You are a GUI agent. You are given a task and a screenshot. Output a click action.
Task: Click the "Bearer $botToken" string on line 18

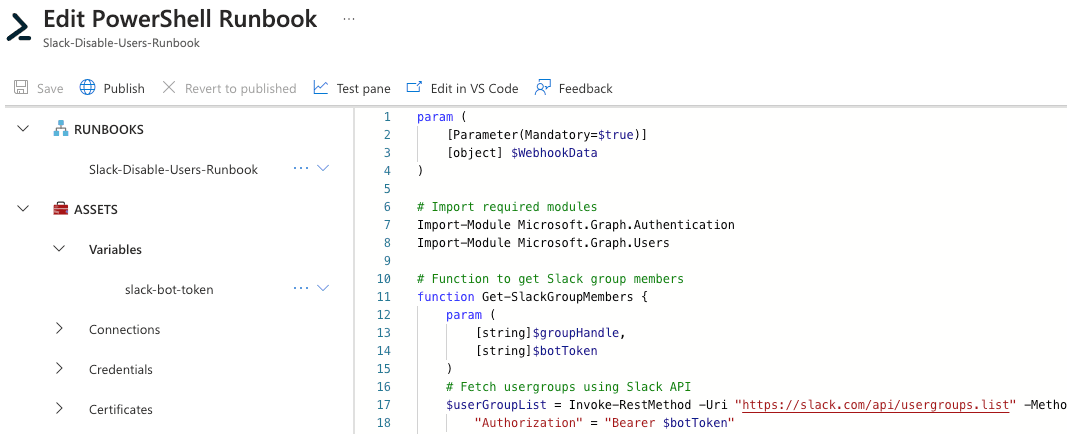(x=668, y=423)
